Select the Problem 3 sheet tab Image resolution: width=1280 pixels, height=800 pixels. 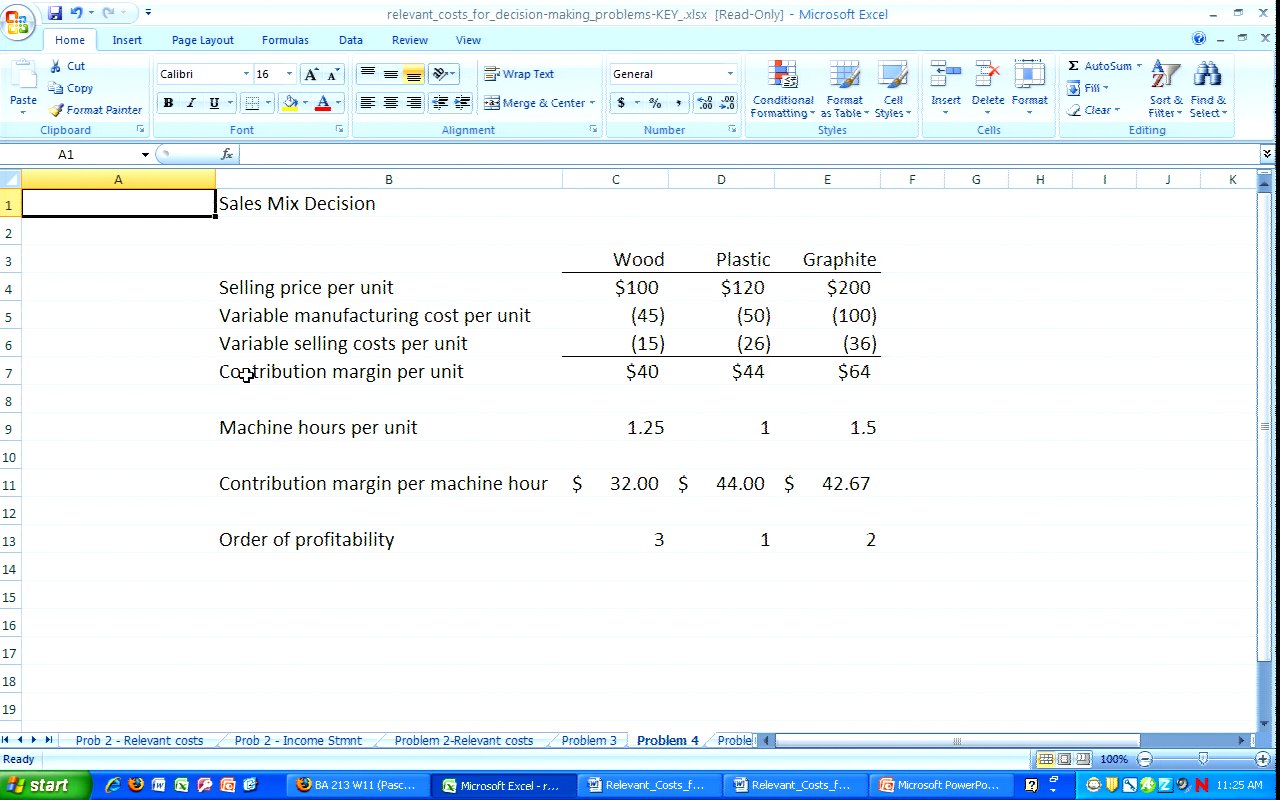click(x=588, y=741)
